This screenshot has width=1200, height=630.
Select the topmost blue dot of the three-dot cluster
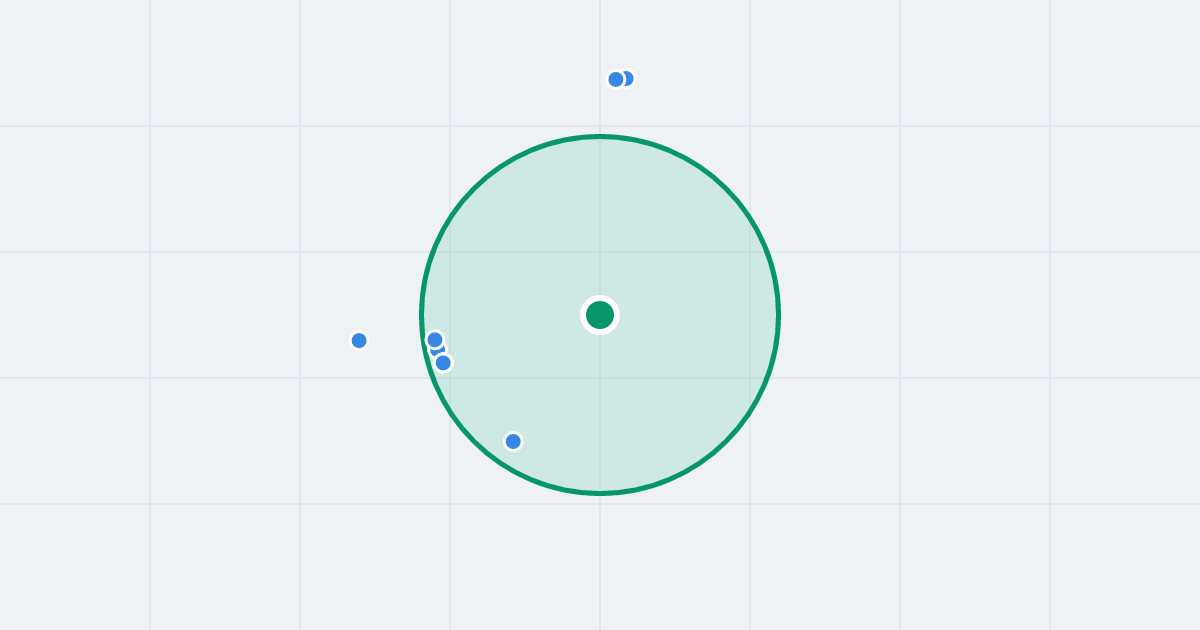[435, 340]
